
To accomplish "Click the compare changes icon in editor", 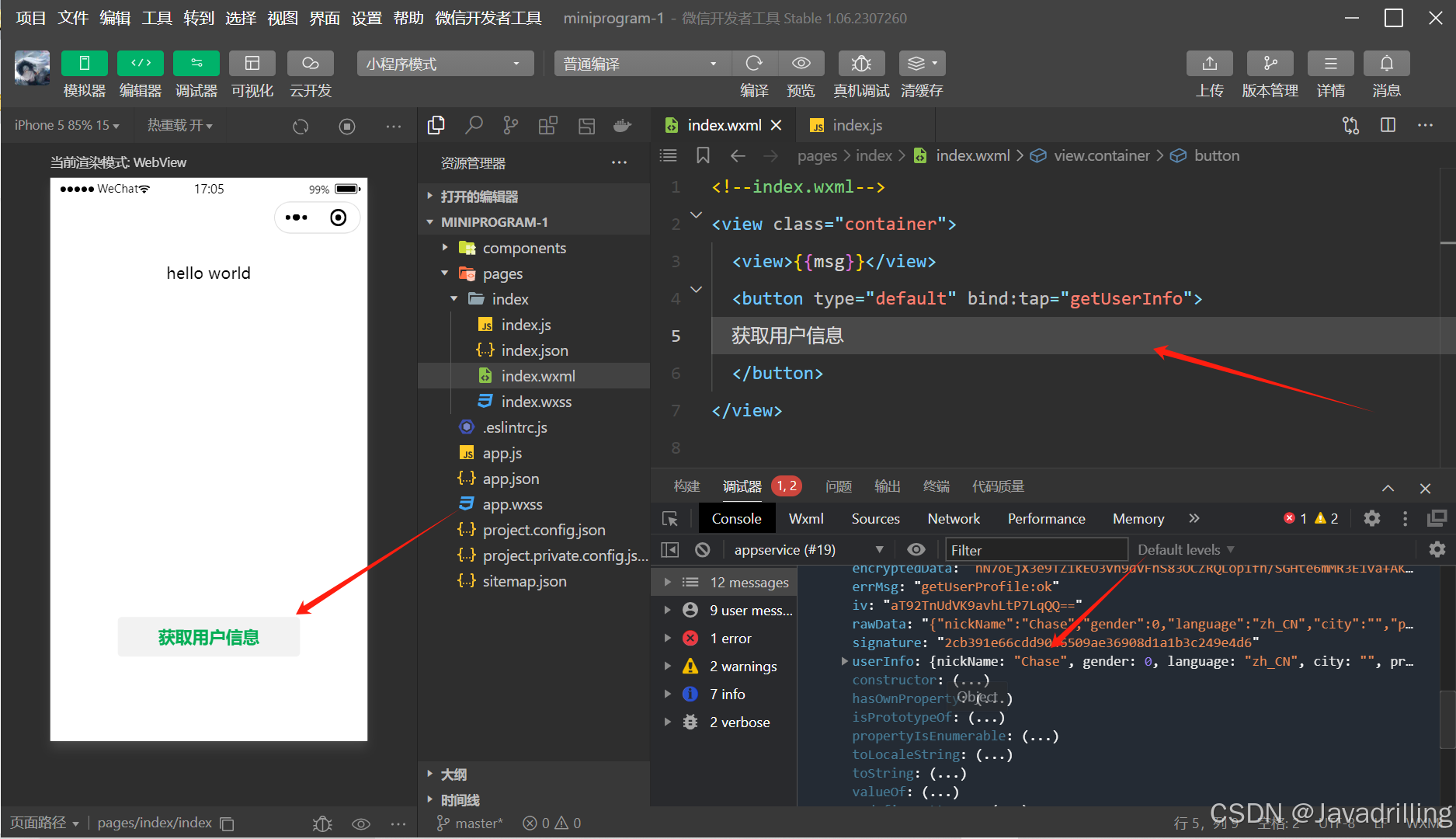I will pos(1351,125).
